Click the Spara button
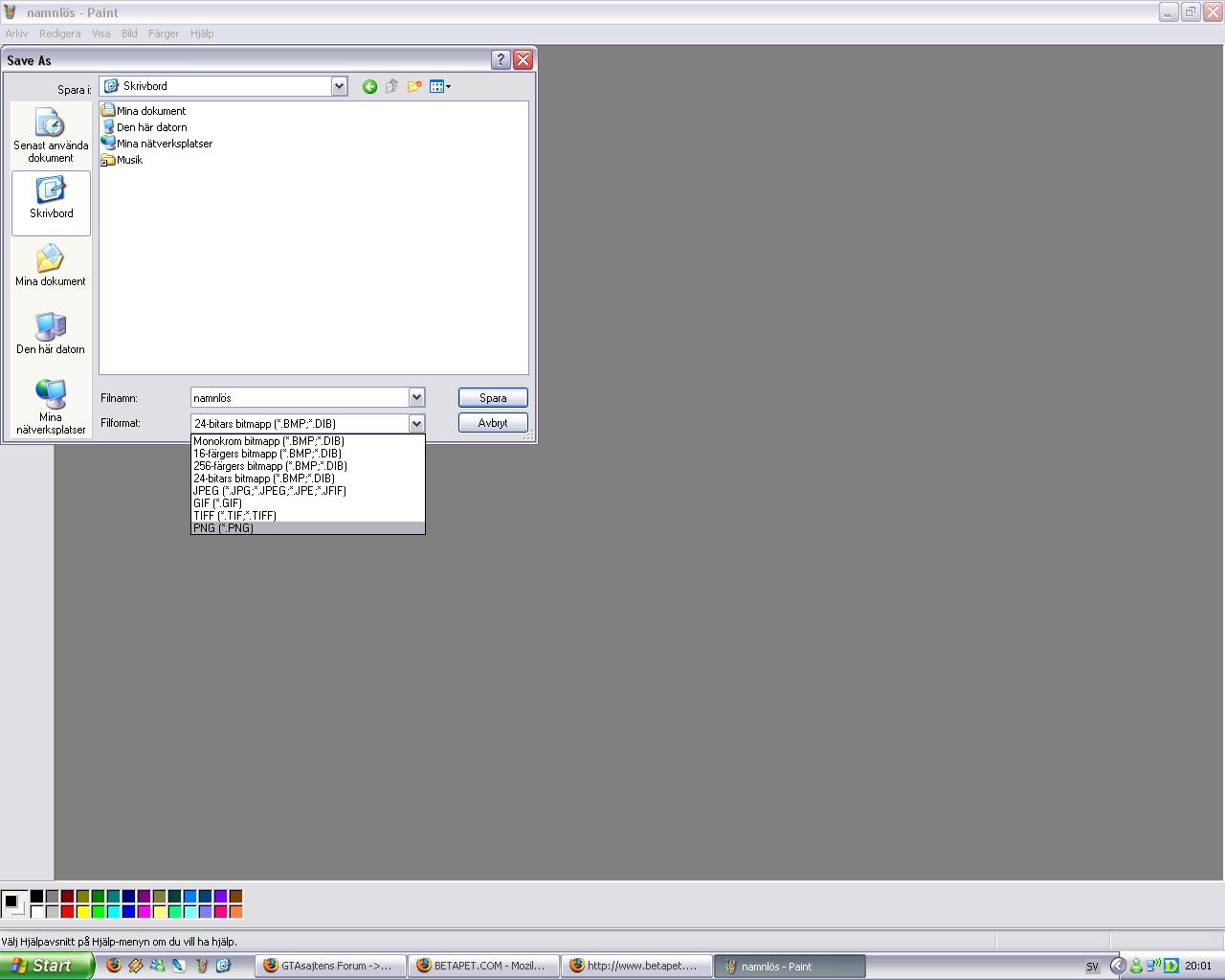The image size is (1225, 980). pos(493,397)
